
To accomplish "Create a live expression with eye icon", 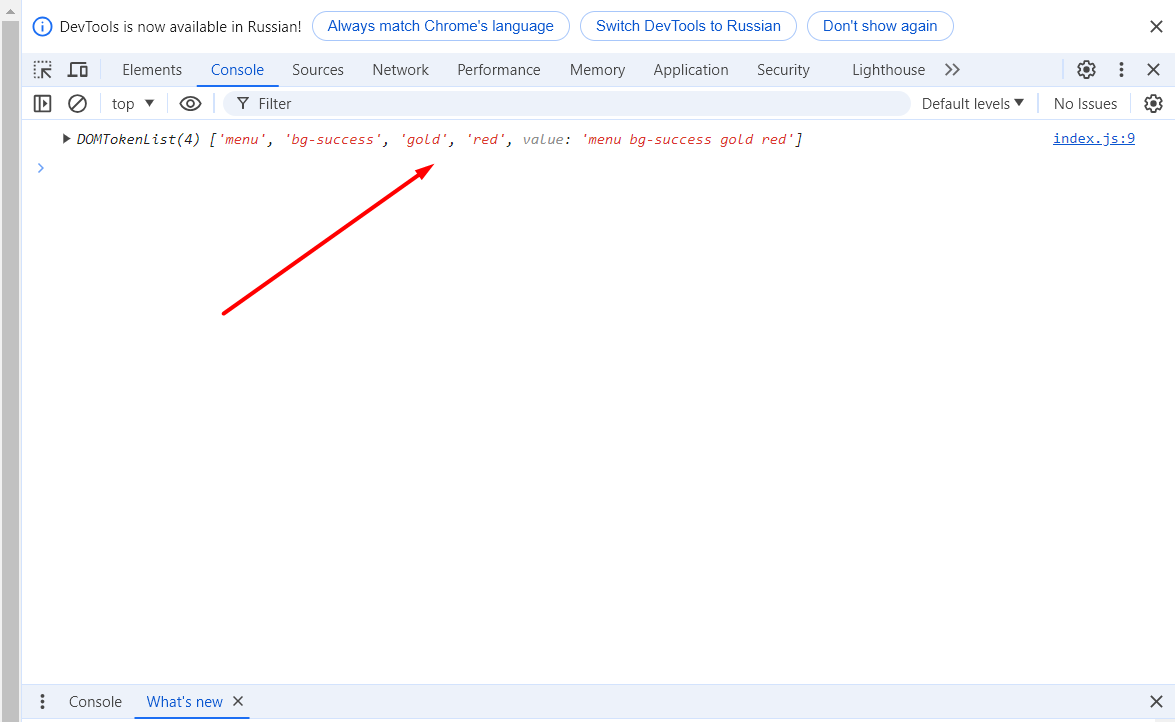I will tap(190, 103).
